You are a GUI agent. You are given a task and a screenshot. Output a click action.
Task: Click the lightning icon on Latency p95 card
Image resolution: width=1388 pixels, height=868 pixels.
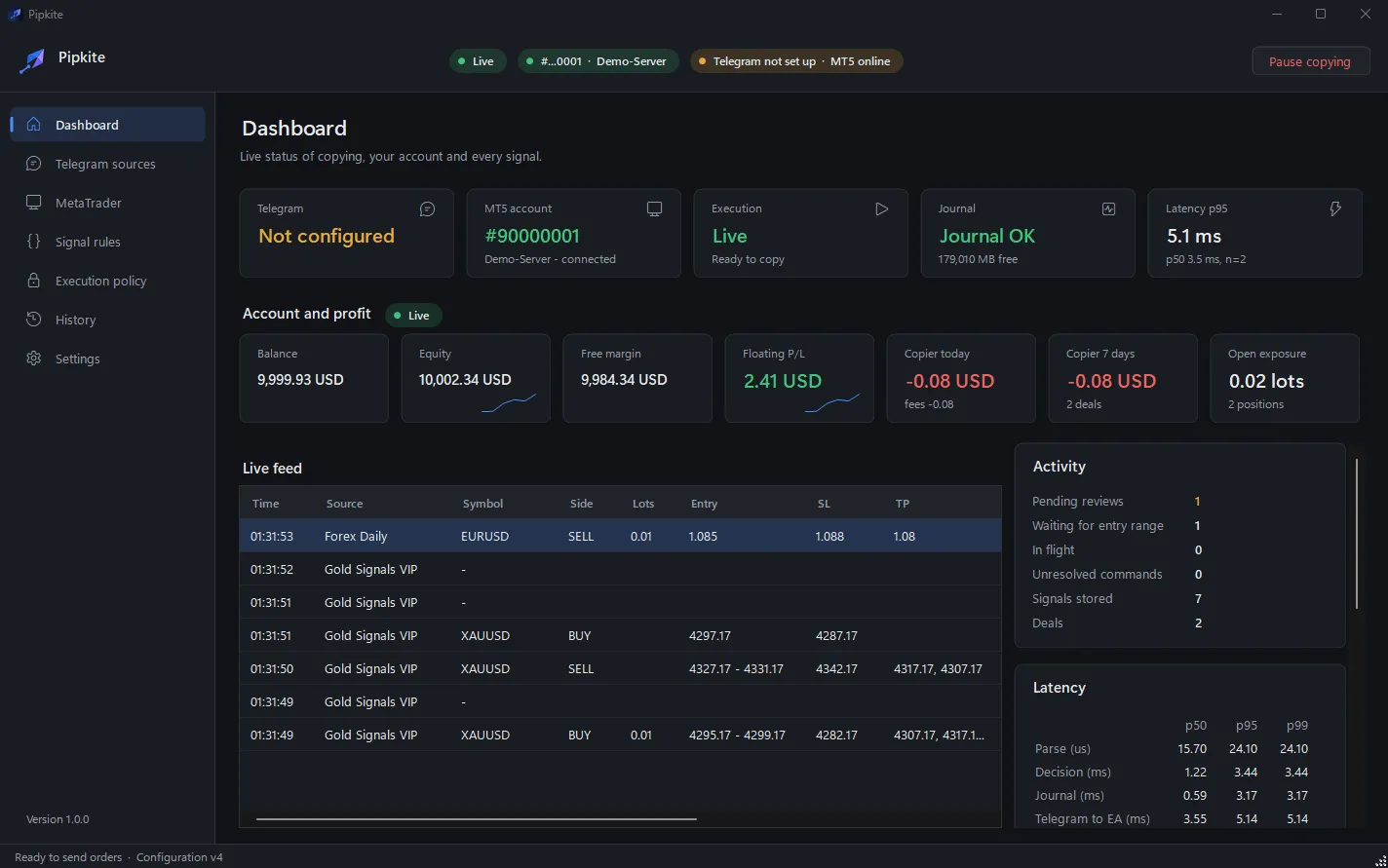click(1335, 208)
